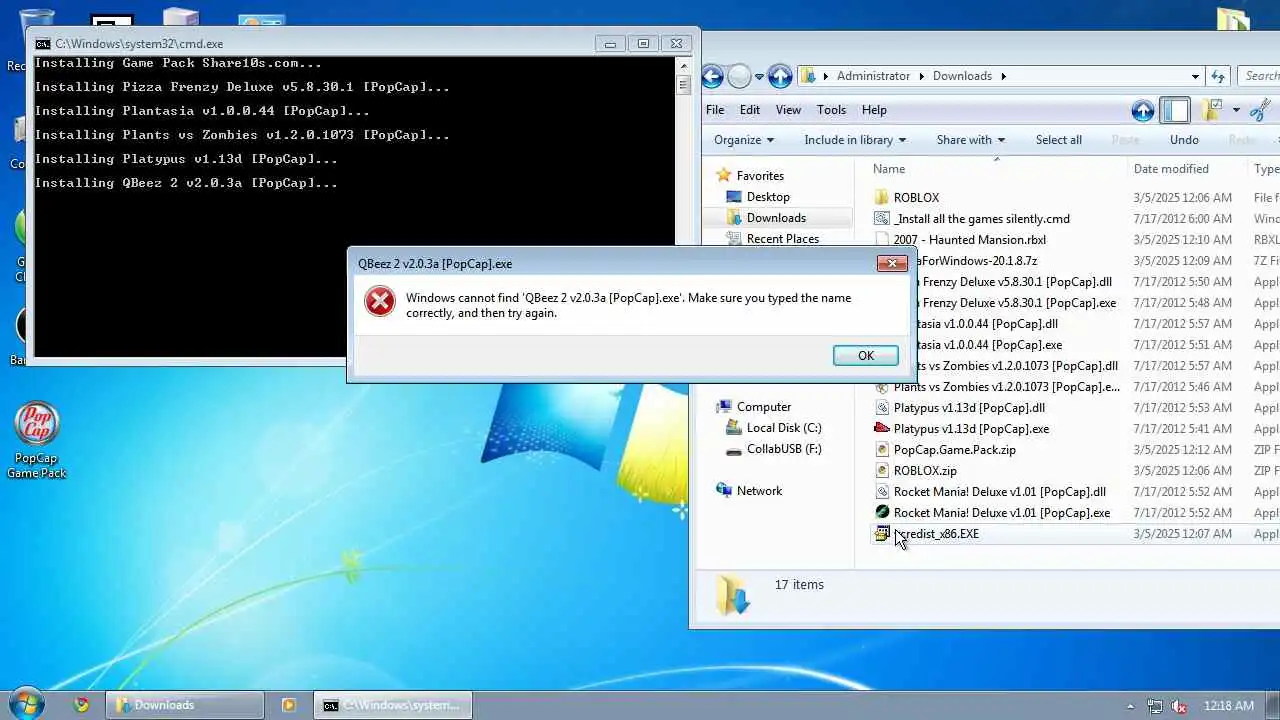Open the address bar history dropdown
The width and height of the screenshot is (1280, 720).
[1195, 76]
